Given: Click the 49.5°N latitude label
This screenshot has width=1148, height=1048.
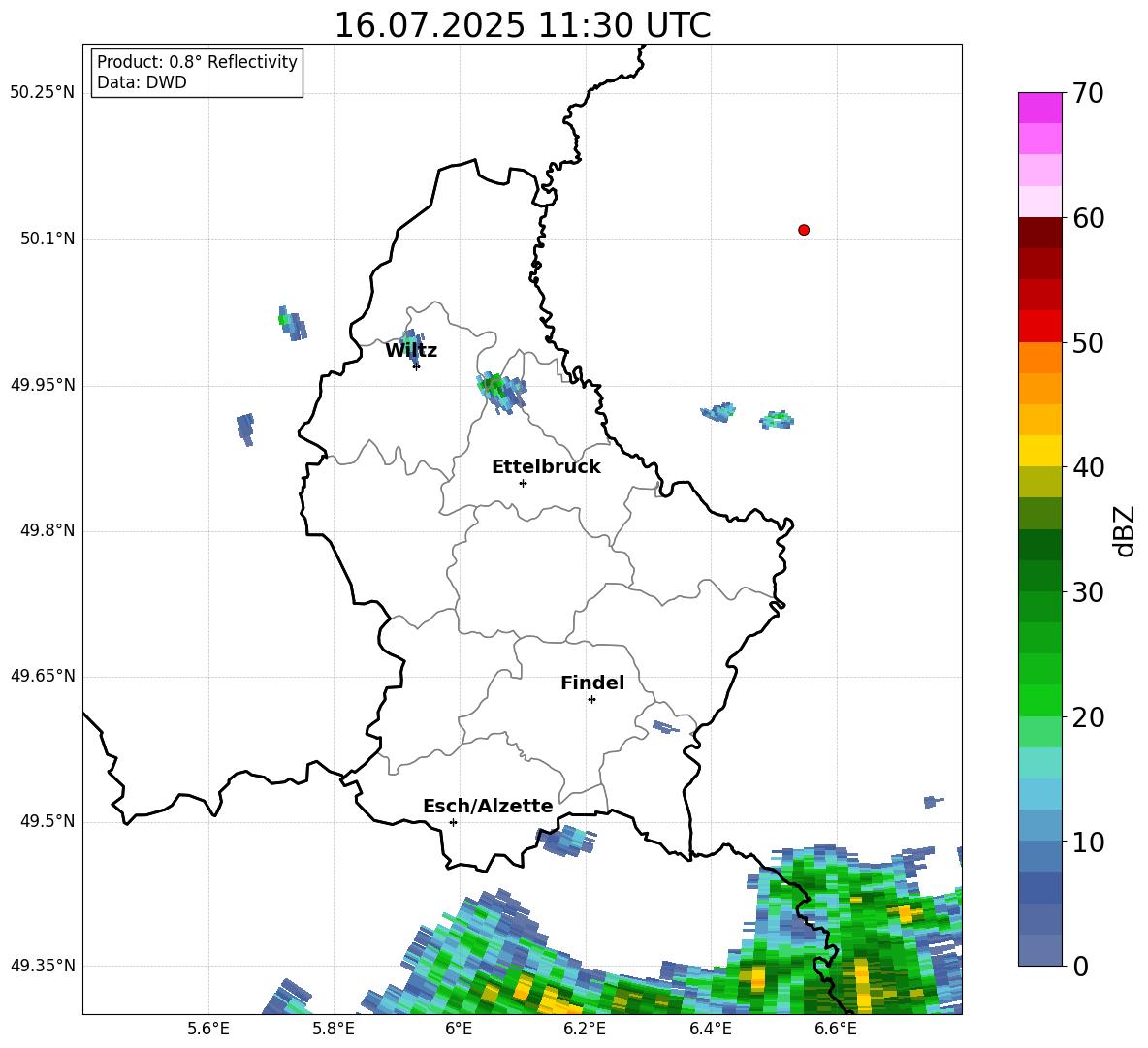Looking at the screenshot, I should click(x=48, y=821).
